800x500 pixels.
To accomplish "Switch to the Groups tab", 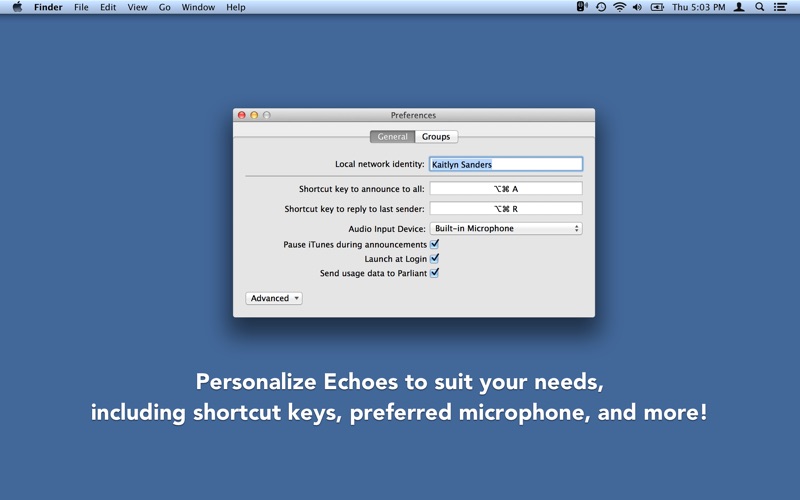I will click(436, 137).
